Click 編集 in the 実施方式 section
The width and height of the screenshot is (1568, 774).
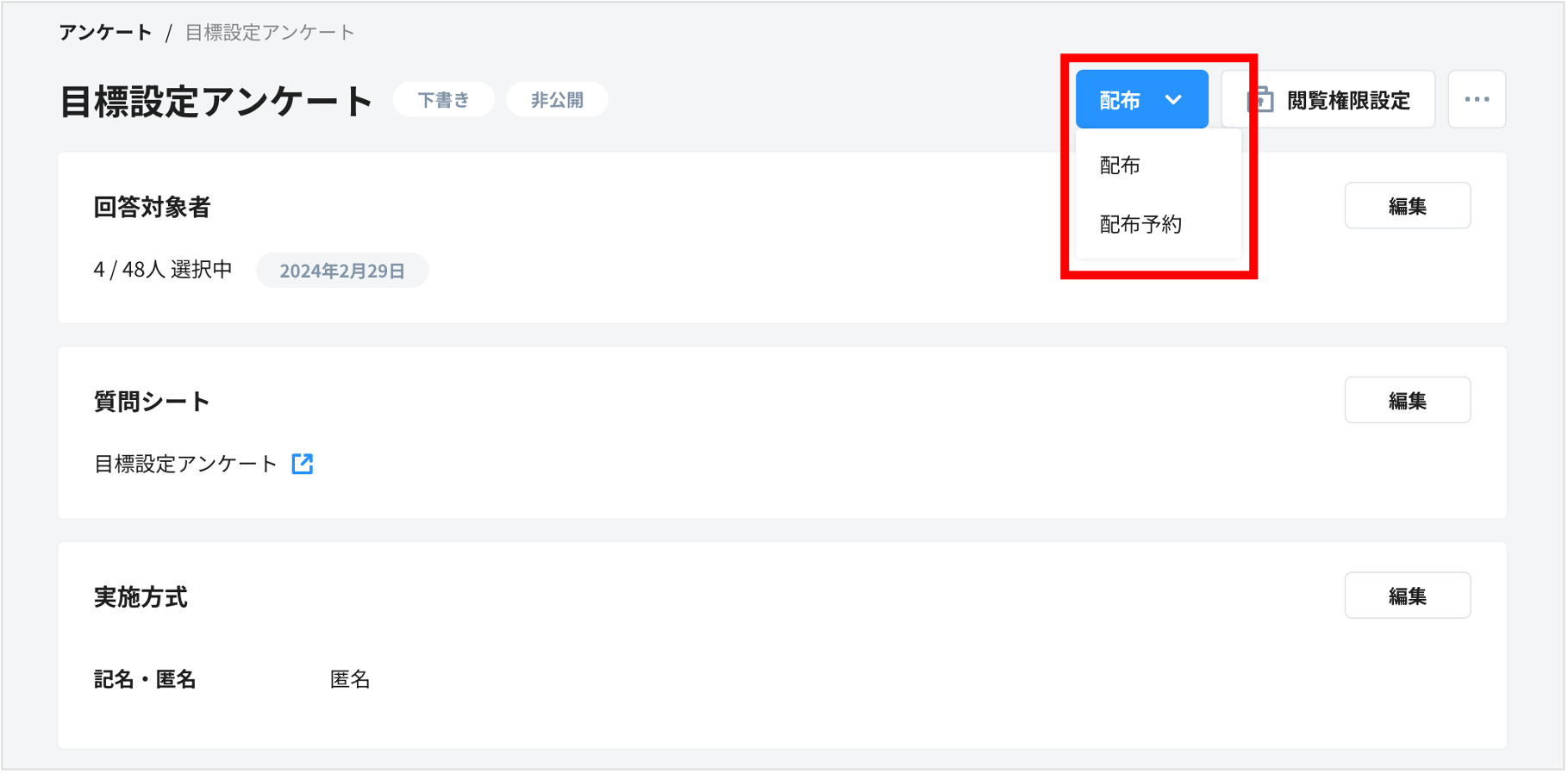(x=1407, y=596)
